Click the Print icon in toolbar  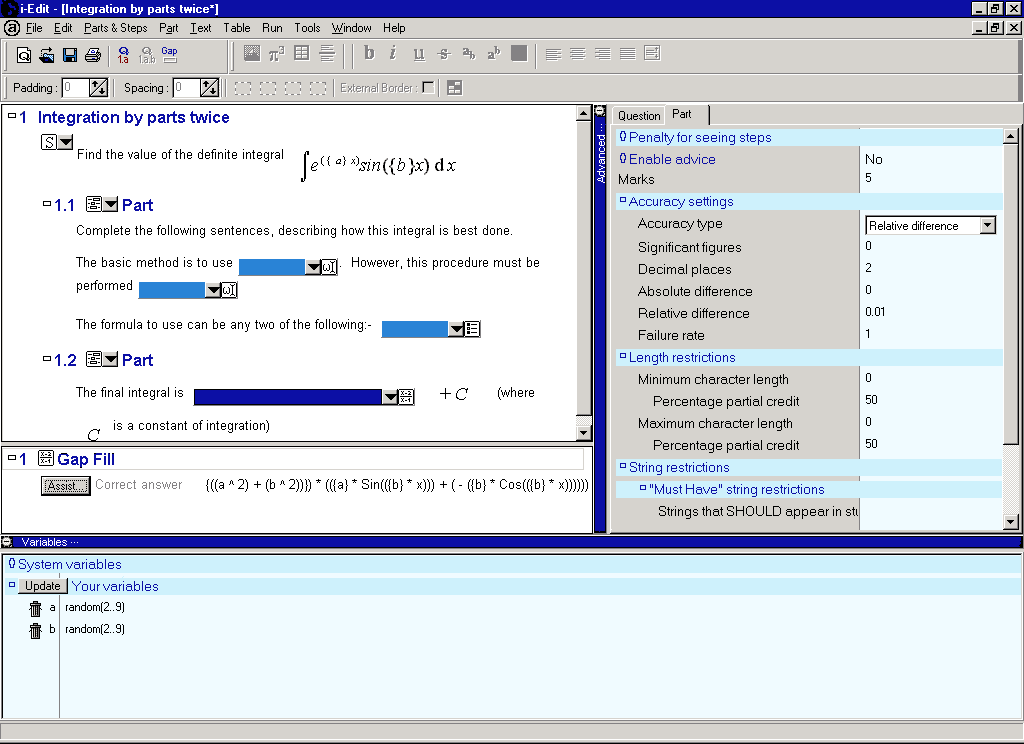pyautogui.click(x=93, y=54)
